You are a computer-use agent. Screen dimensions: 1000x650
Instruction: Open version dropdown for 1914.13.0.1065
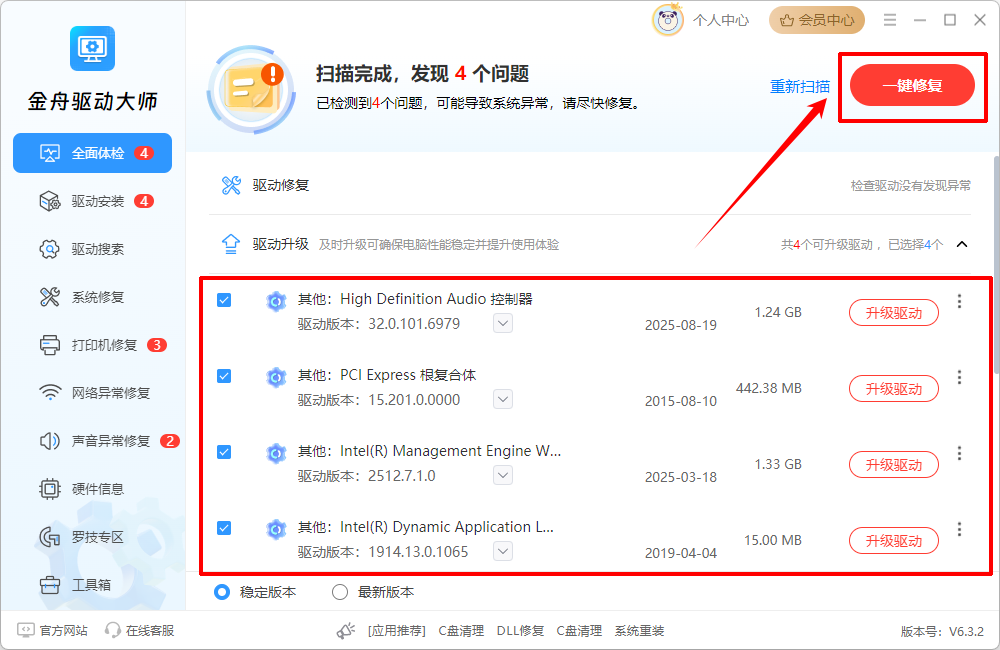503,551
